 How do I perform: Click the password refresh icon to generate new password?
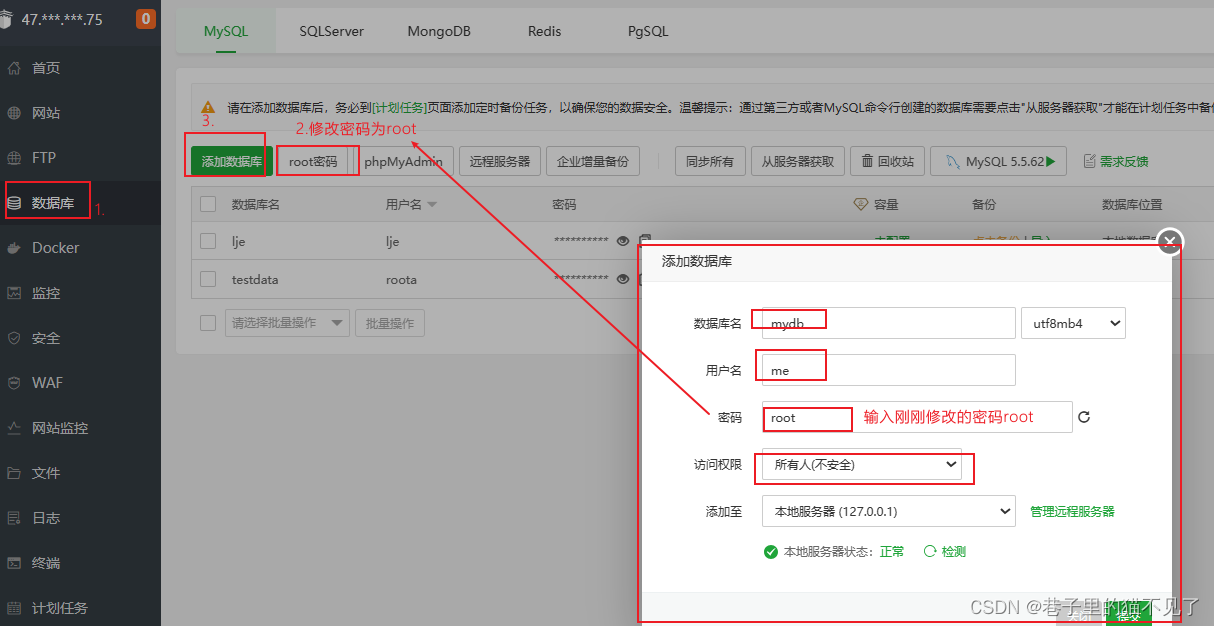(x=1084, y=418)
